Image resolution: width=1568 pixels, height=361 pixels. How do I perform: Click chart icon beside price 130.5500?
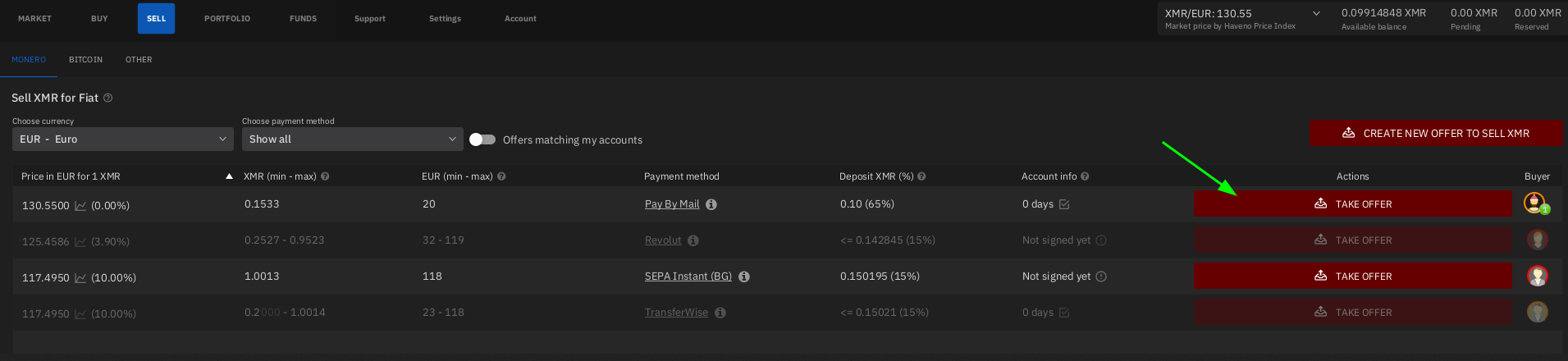coord(80,206)
